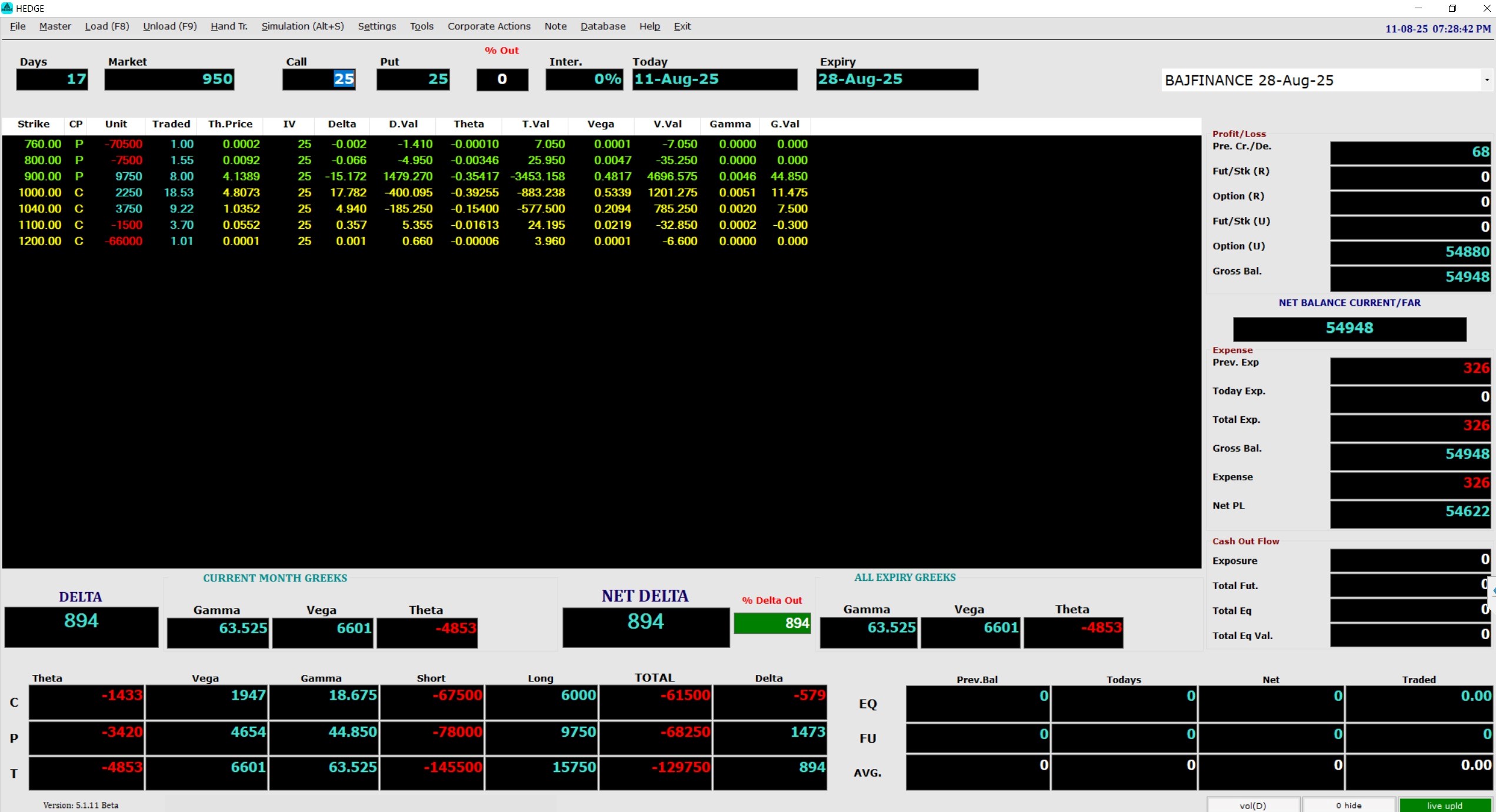Click the Th.Price column header
This screenshot has width=1496, height=812.
[230, 124]
